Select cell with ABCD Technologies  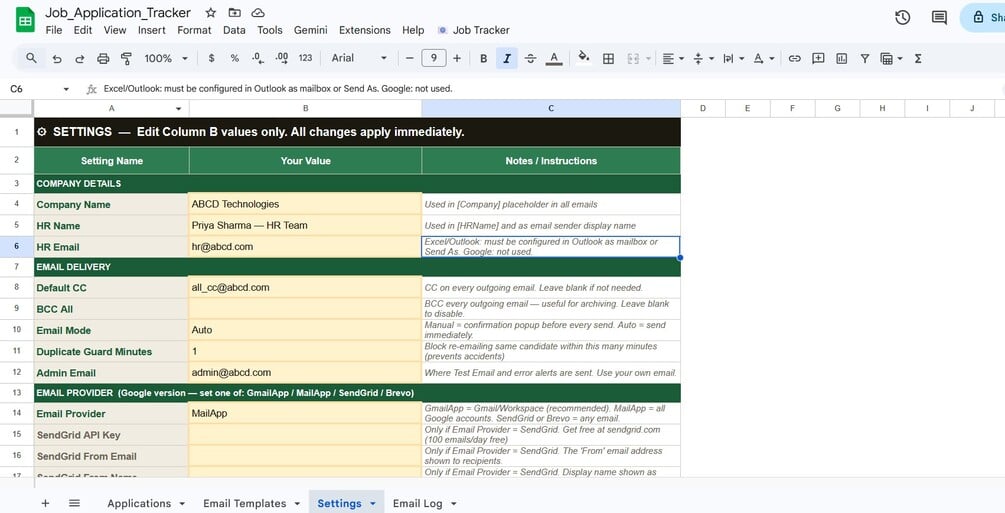click(x=305, y=204)
